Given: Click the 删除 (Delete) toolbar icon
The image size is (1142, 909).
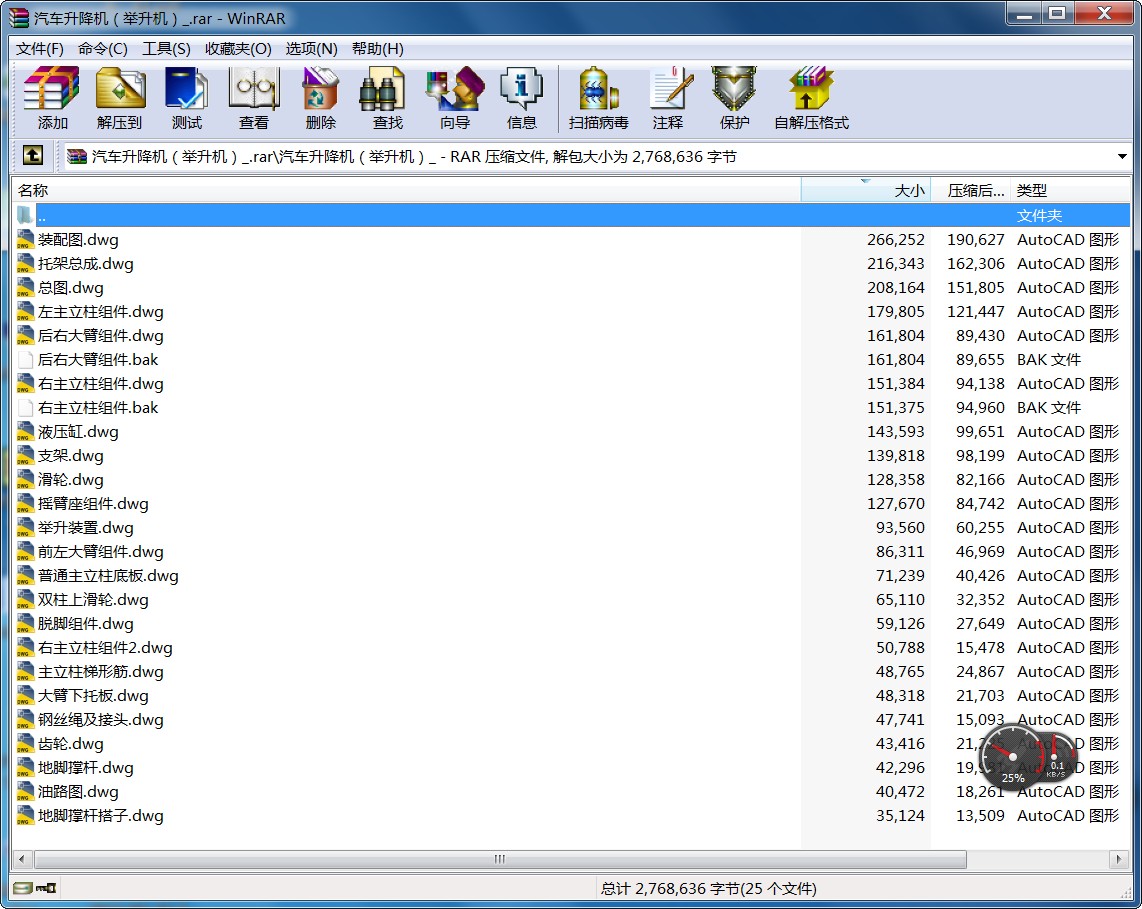Looking at the screenshot, I should [x=320, y=98].
